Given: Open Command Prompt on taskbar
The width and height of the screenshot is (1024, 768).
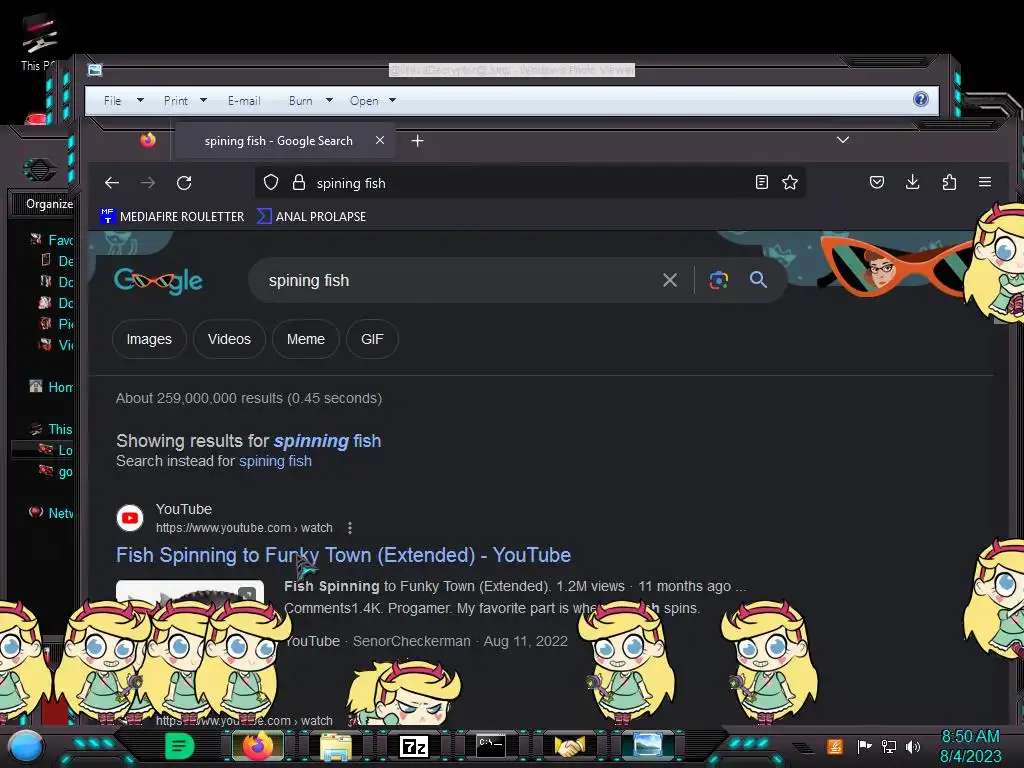Looking at the screenshot, I should 490,746.
